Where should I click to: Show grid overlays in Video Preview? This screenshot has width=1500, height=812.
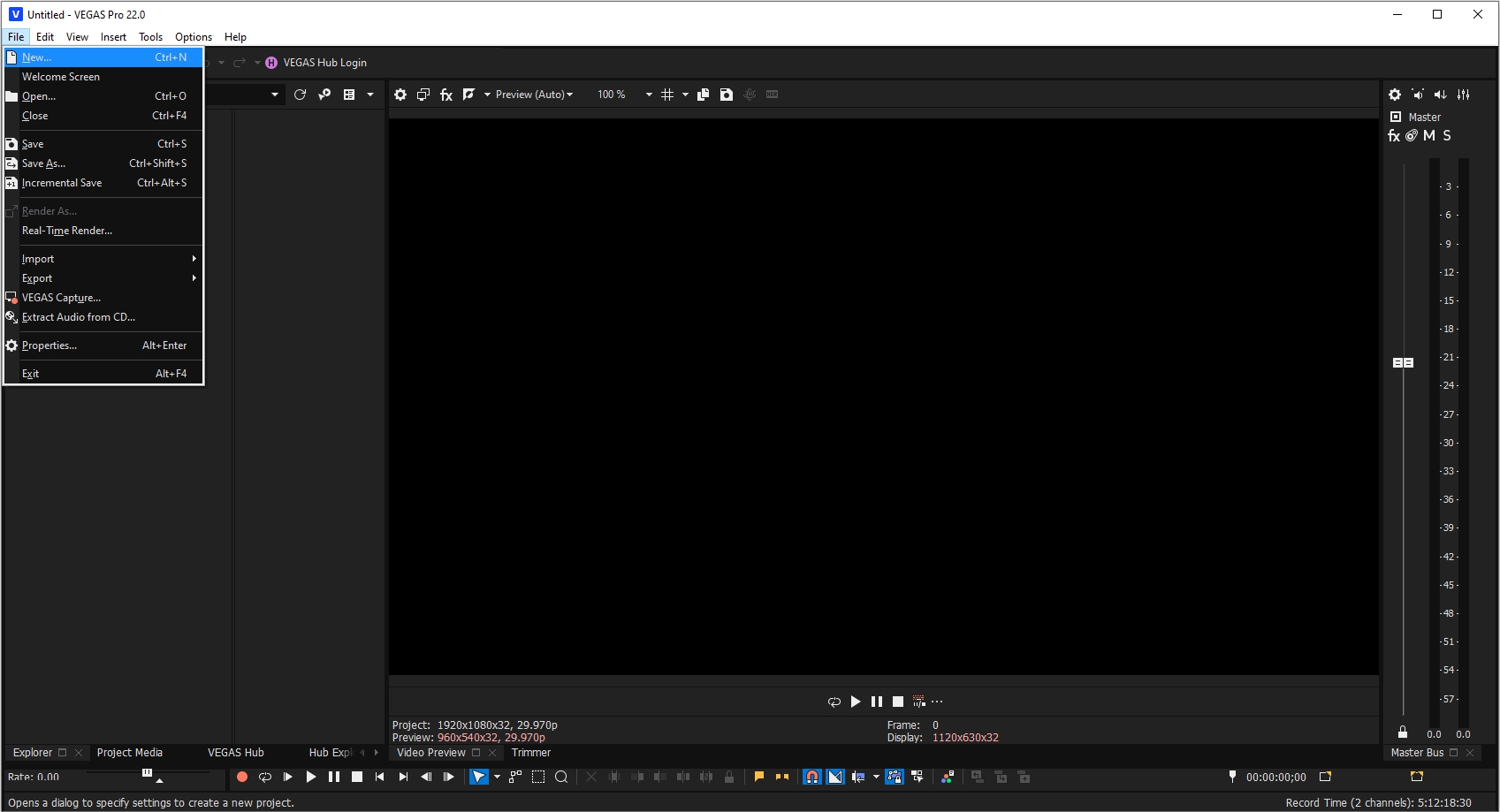pos(667,95)
